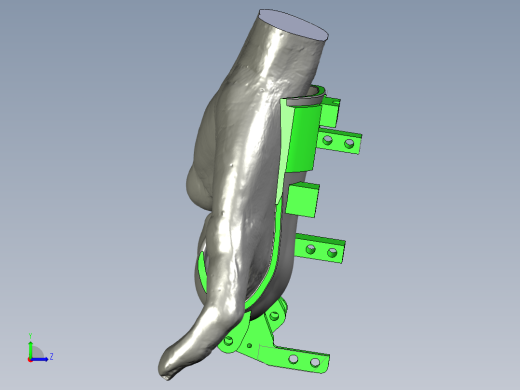Click the blue Z axis of the triad
This screenshot has width=520, height=390.
point(40,359)
